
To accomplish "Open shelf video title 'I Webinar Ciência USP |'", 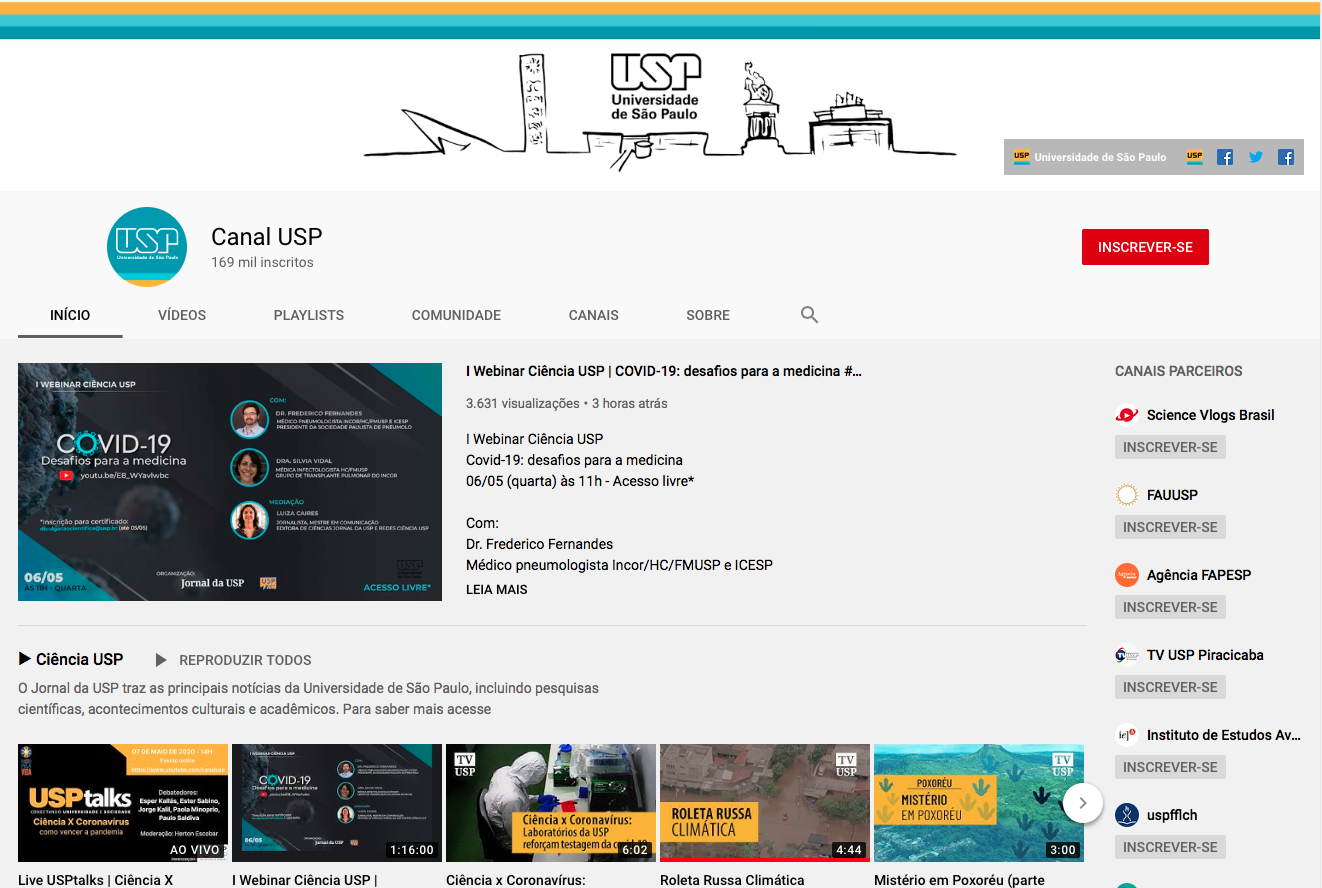I will pos(304,880).
